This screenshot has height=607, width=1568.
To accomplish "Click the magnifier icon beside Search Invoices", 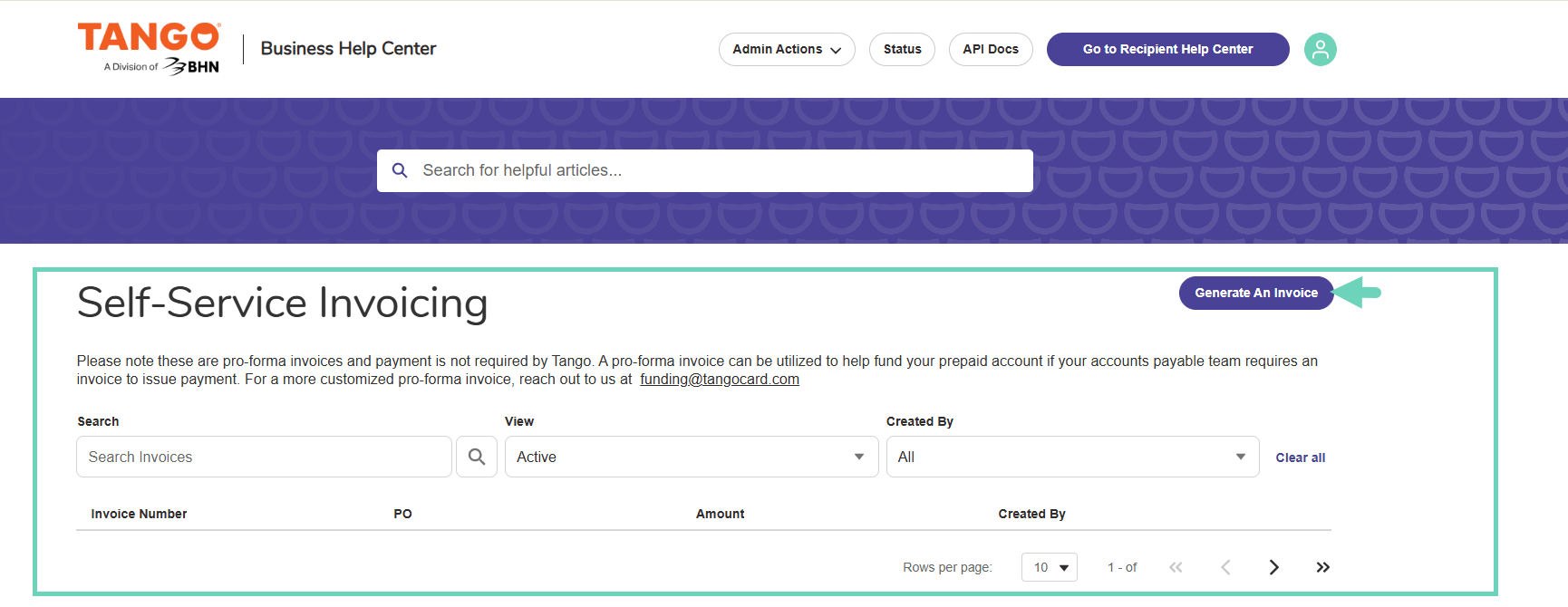I will 477,457.
